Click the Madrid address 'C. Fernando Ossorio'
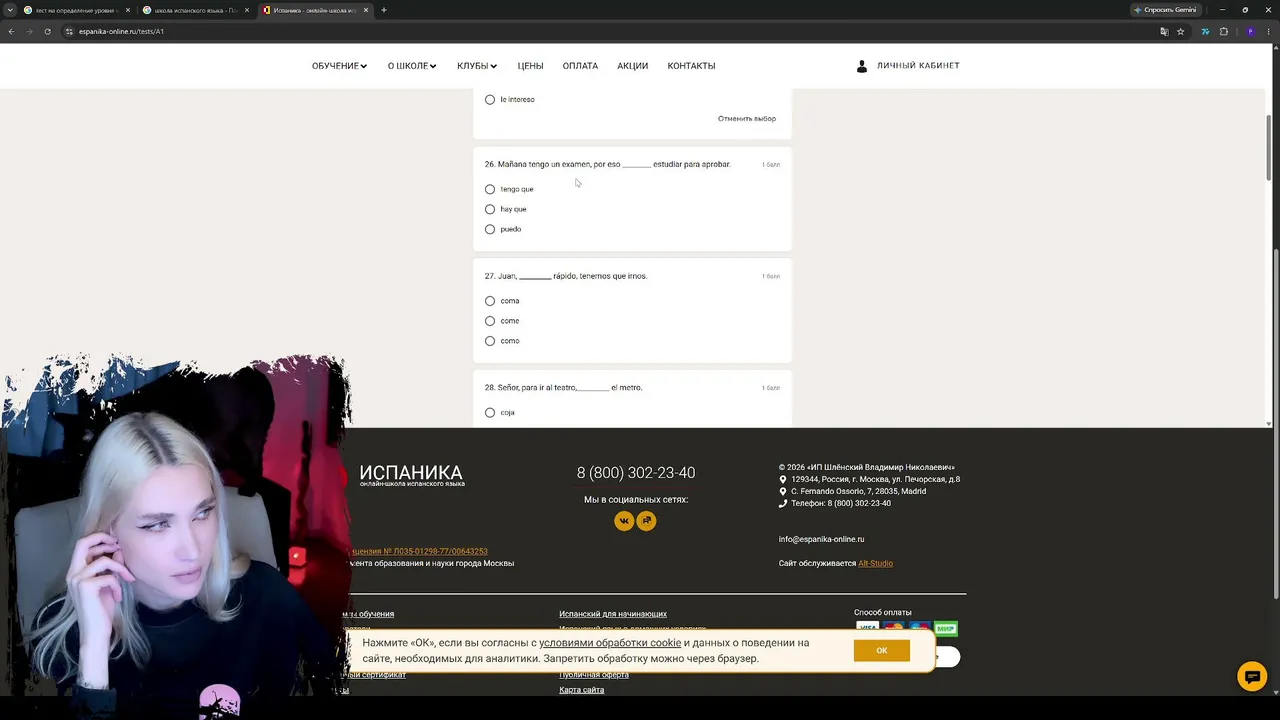The height and width of the screenshot is (720, 1280). click(858, 491)
